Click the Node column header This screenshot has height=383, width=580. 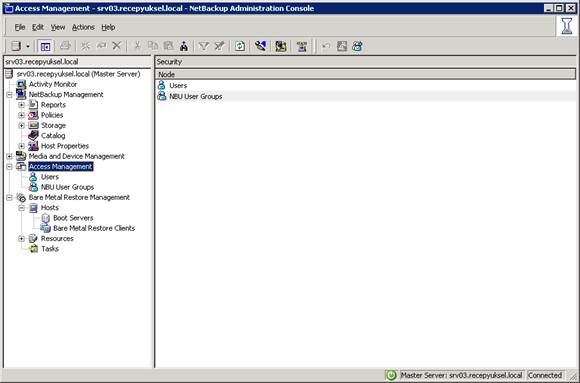[365, 74]
